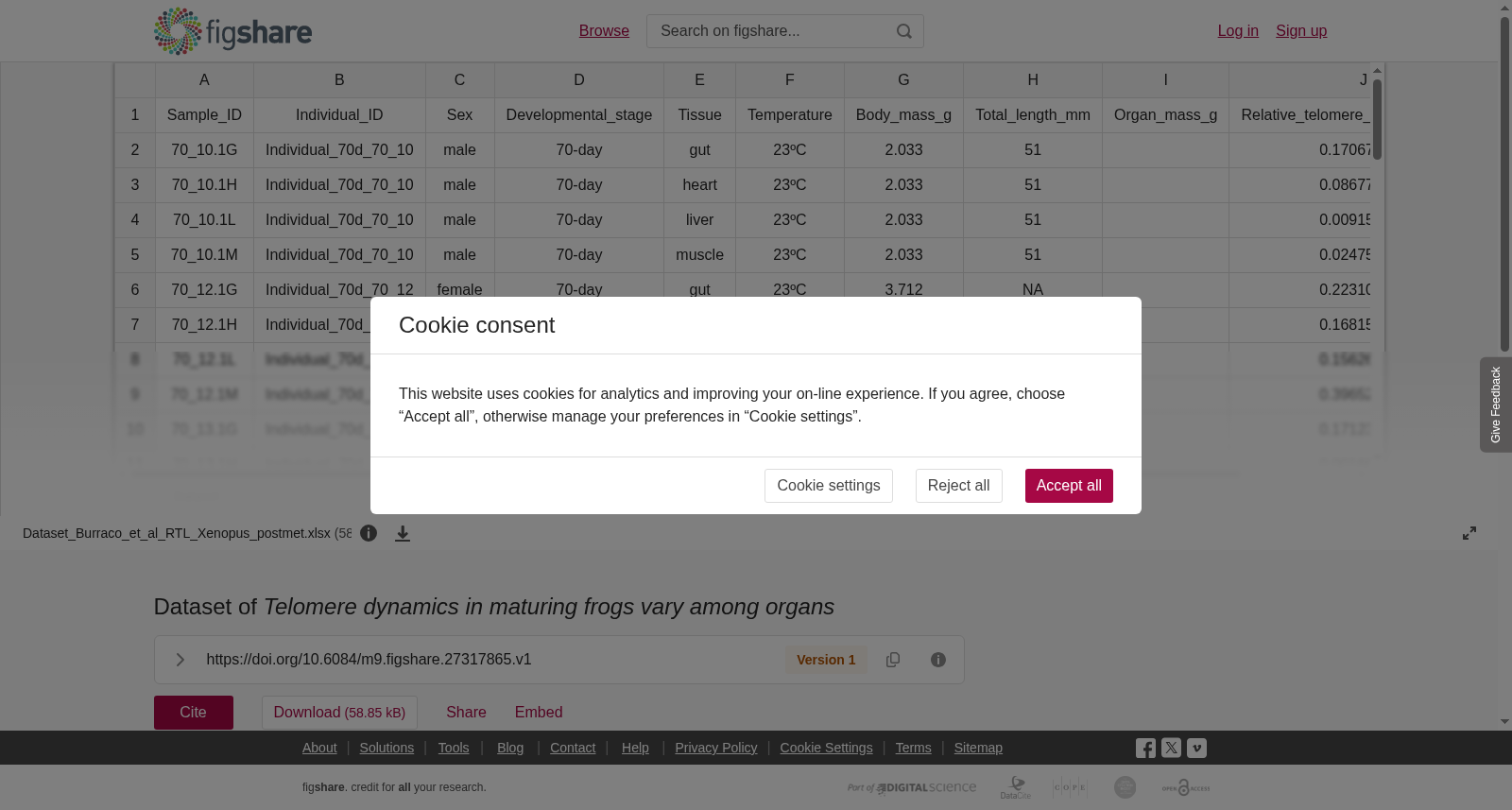
Task: Click the Total_length_mm cell
Action: pos(1033,115)
